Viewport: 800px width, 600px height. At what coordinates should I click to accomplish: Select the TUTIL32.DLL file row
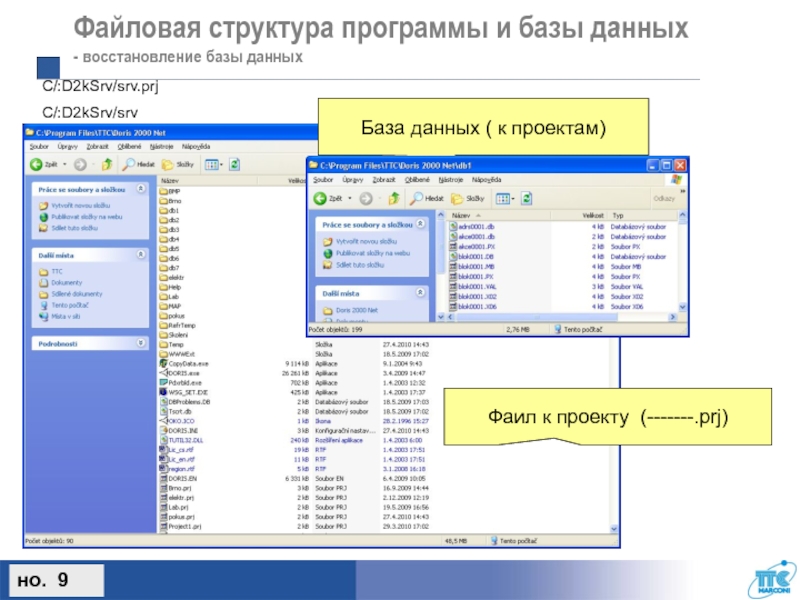pyautogui.click(x=294, y=440)
